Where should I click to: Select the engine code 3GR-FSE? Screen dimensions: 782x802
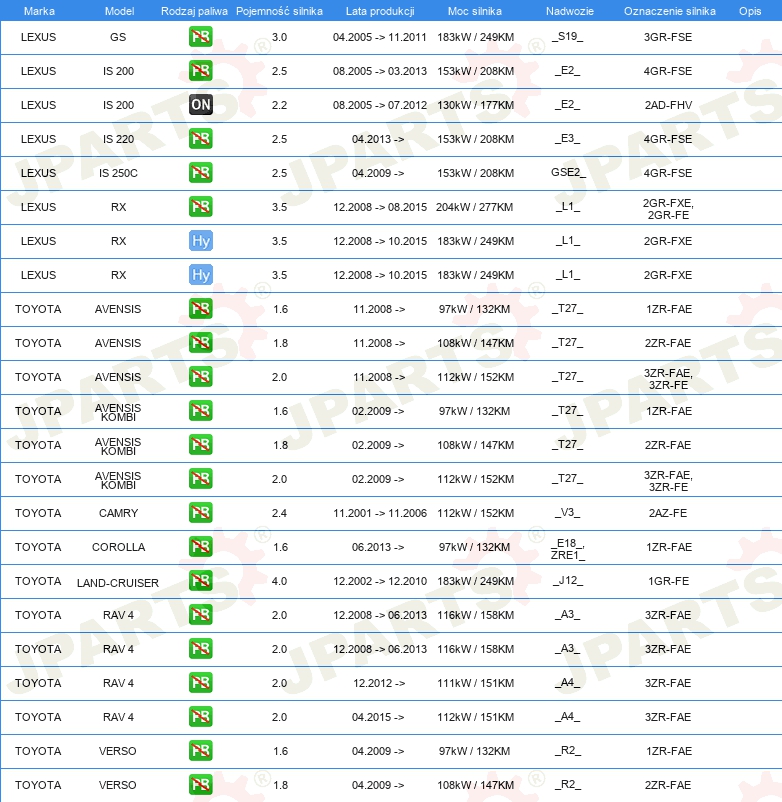click(668, 37)
